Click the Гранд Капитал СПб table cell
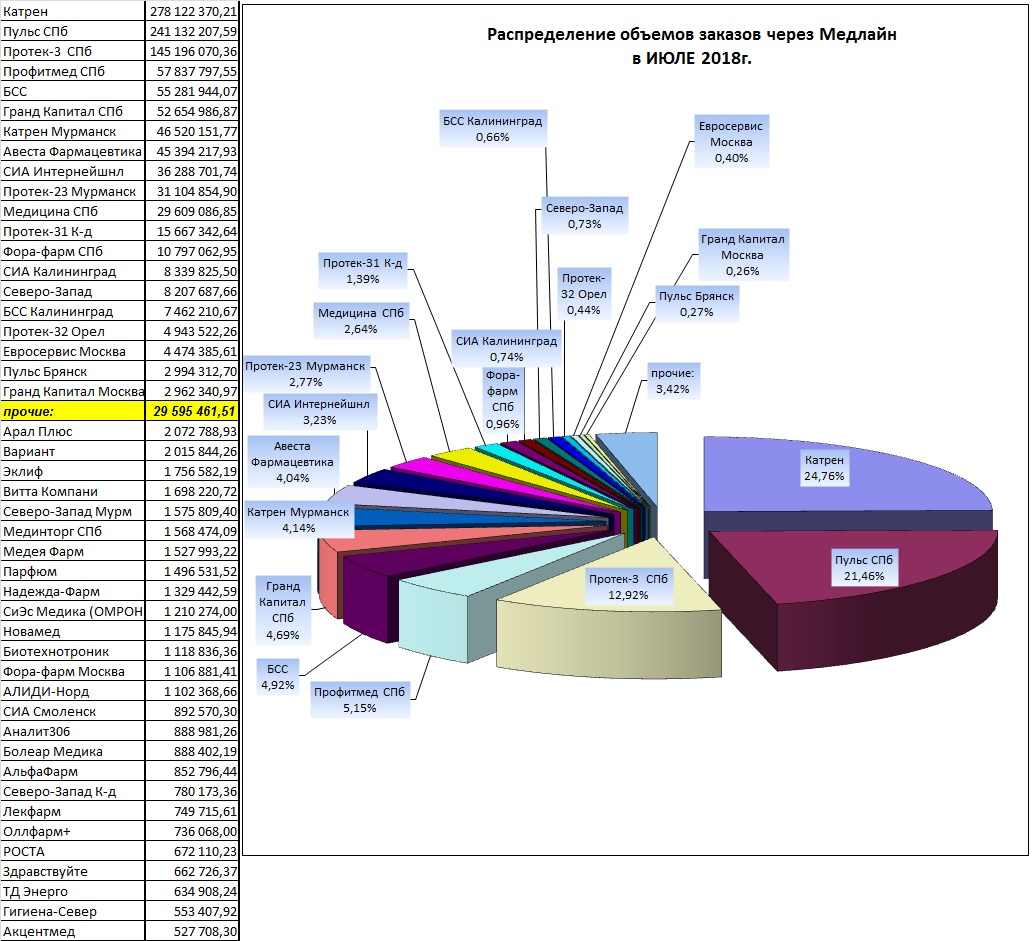This screenshot has height=941, width=1034. [x=73, y=111]
